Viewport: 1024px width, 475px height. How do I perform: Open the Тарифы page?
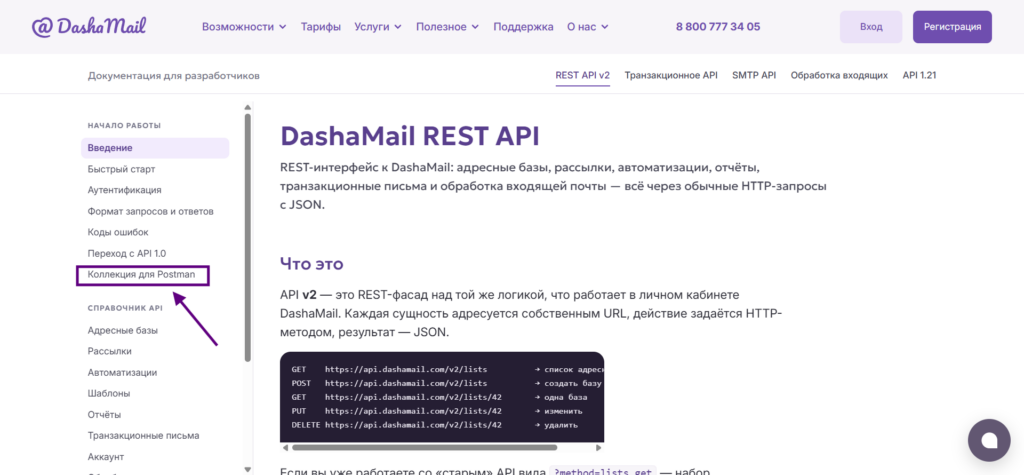321,27
